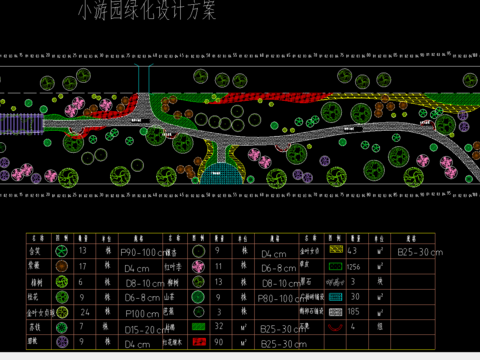The width and height of the screenshot is (480, 360).
Task: Select the cyan semicircular plaza in the plan
Action: [x=222, y=173]
